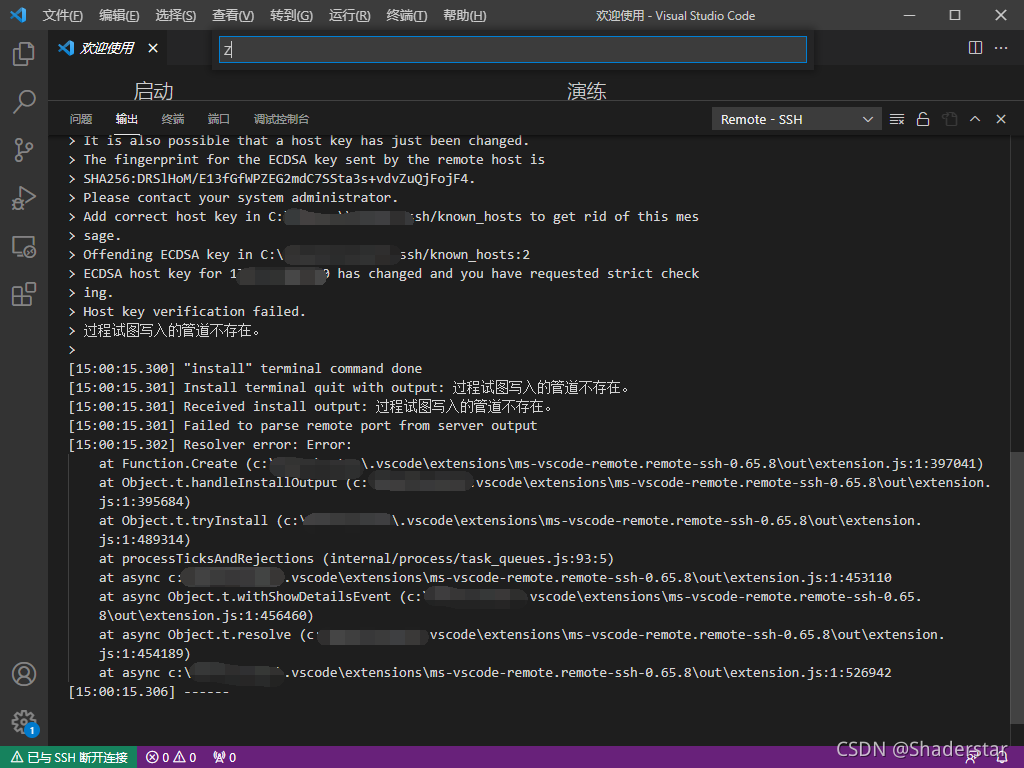The image size is (1024, 768).
Task: Click the 'Resolver error: Error:' log line
Action: [210, 445]
